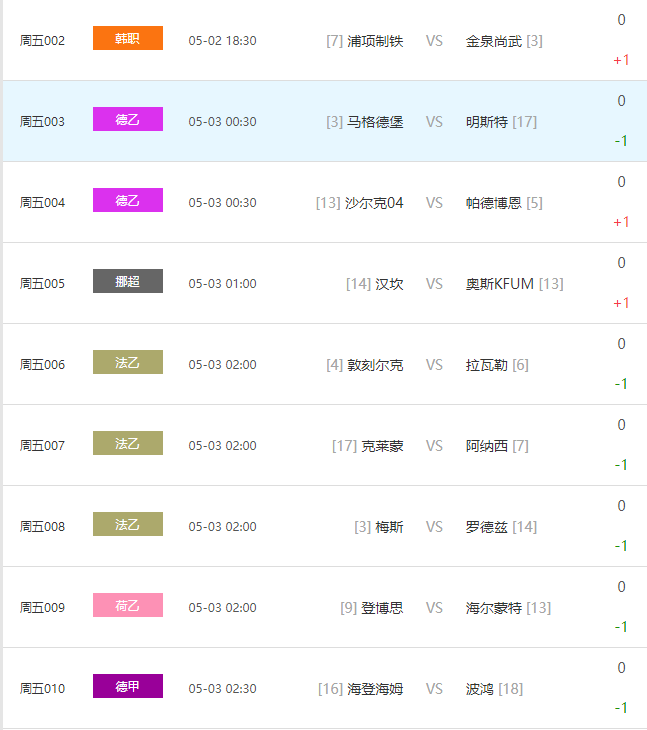Click VS in the 梅斯 vs 罗德兹 match
Screen dimensions: 647x730
click(x=434, y=527)
